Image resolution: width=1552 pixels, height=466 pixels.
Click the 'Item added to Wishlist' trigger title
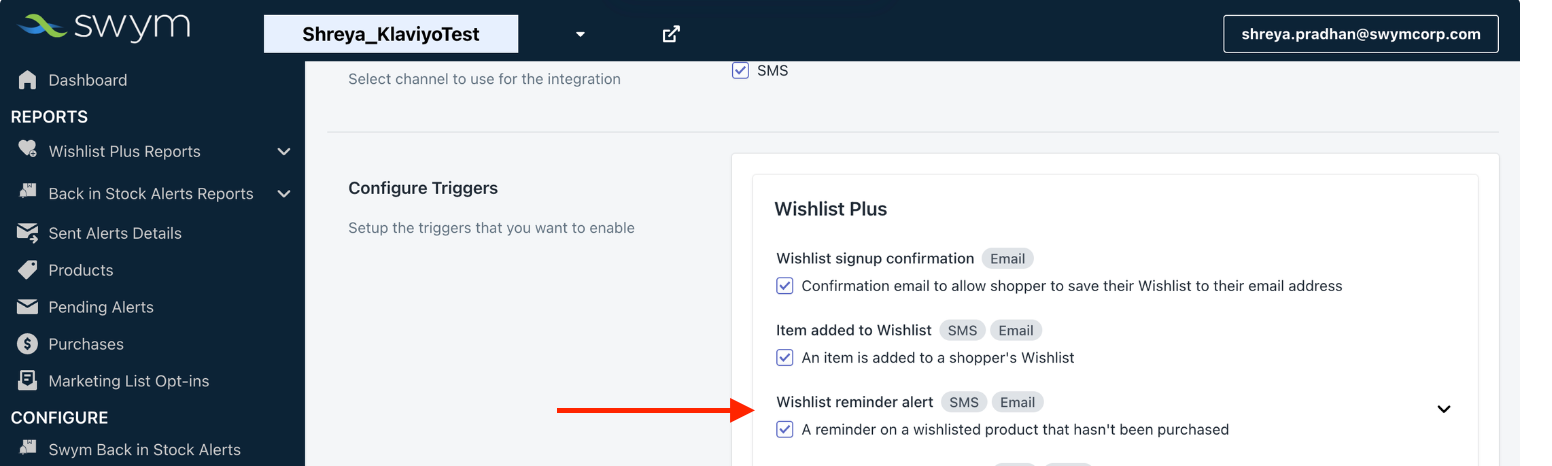point(854,330)
